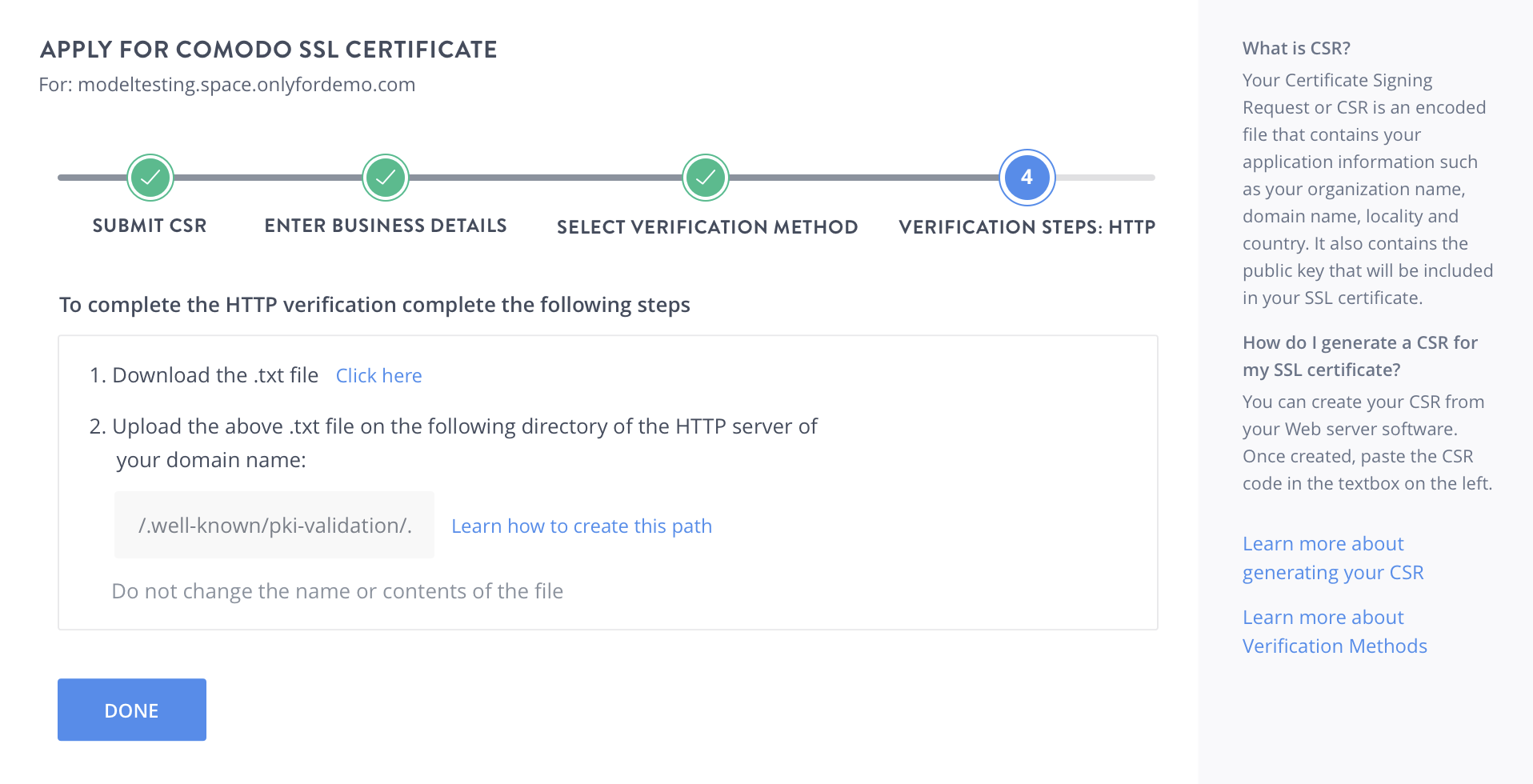Open 'Learn how to create this path' link
This screenshot has width=1533, height=784.
(x=581, y=526)
